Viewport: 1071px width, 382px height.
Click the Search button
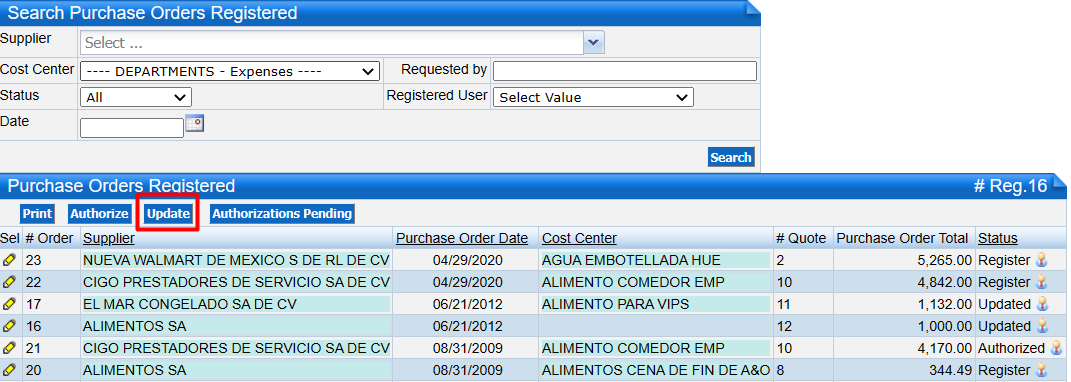tap(730, 157)
